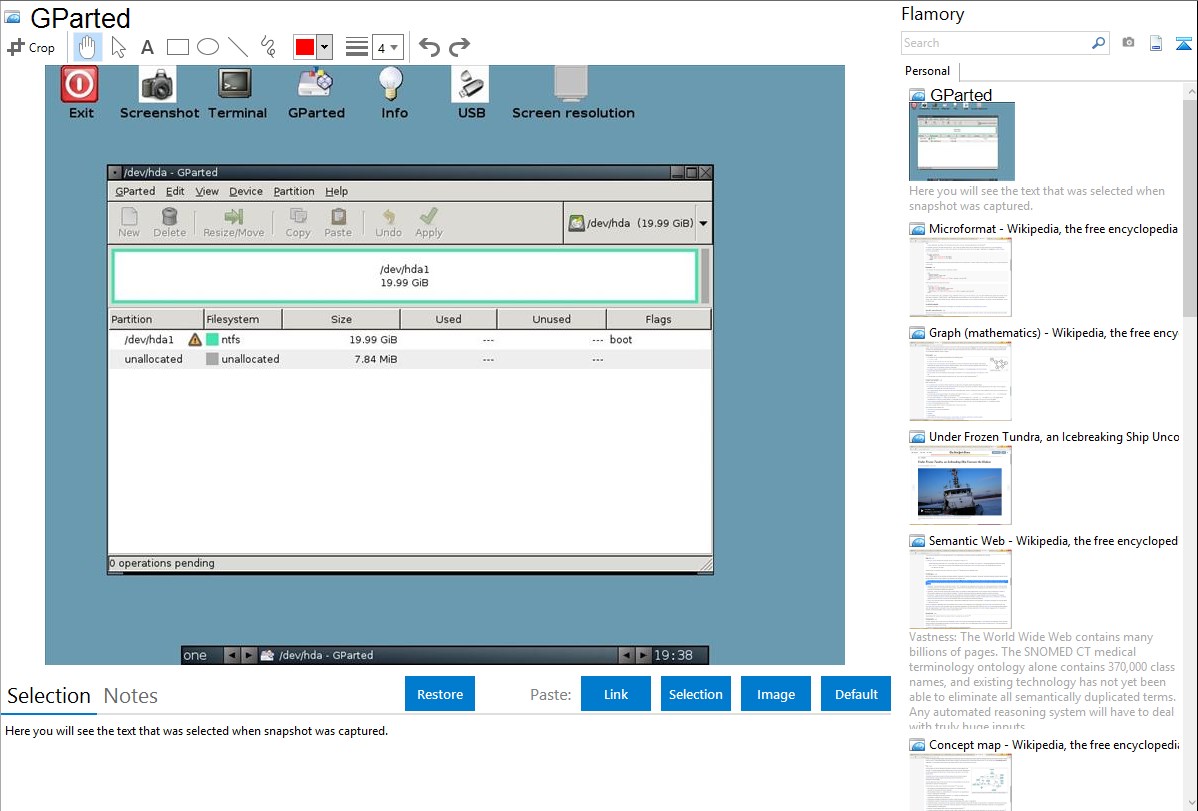Click the USB drive desktop icon

(470, 84)
